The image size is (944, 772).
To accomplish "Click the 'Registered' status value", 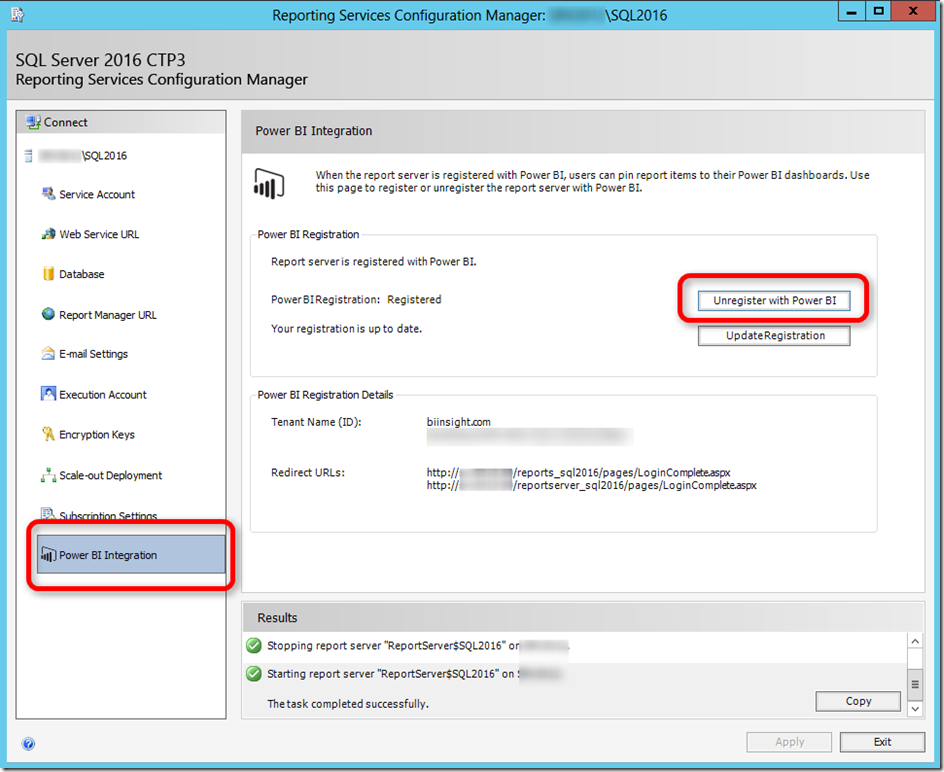I will 414,300.
